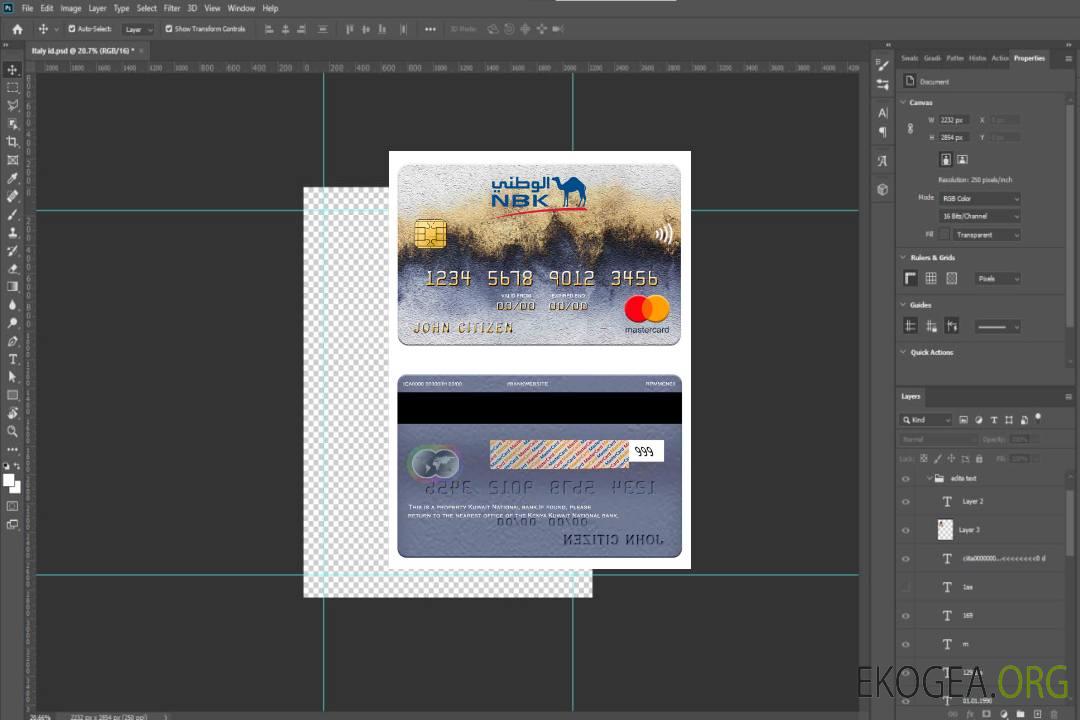Screen dimensions: 1080x720
Task: Select the Rectangular Marquee tool
Action: tap(12, 88)
